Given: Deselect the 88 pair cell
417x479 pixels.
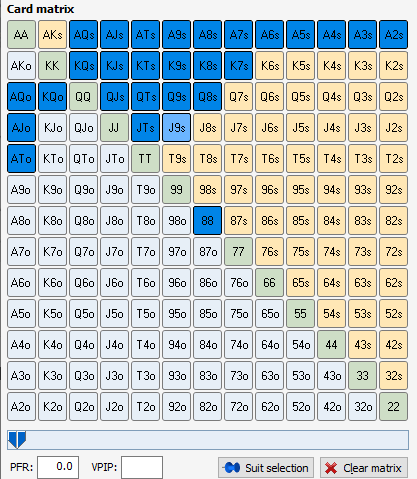Looking at the screenshot, I should coord(207,221).
